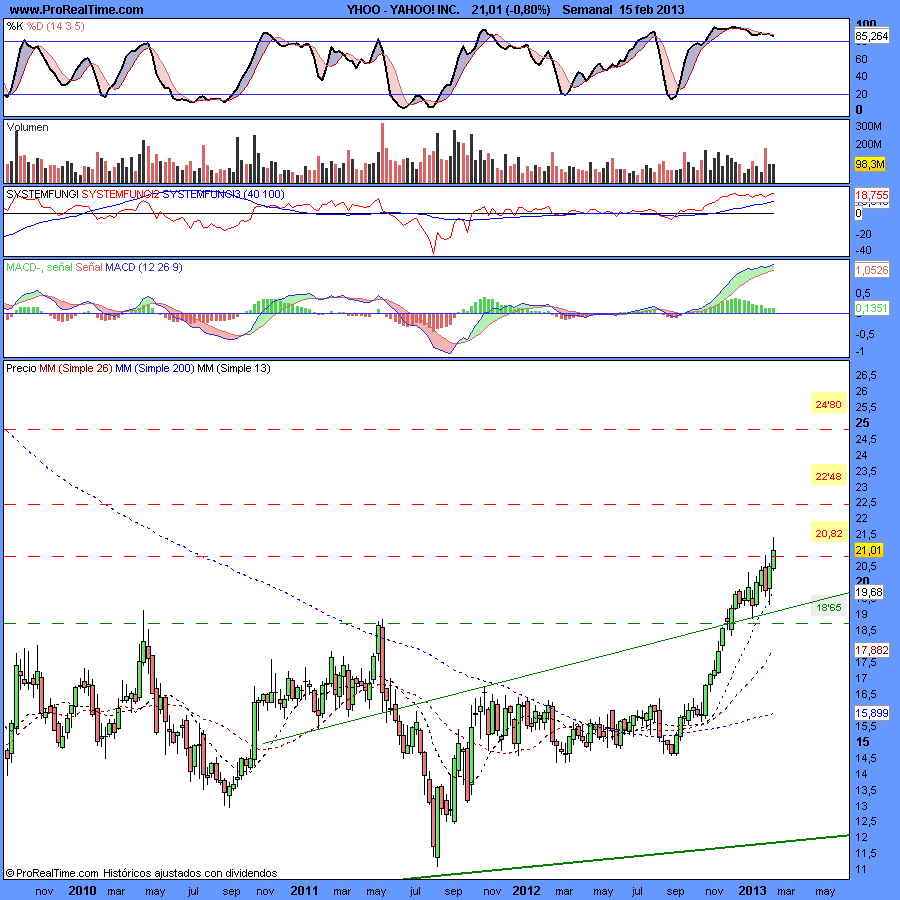Click the MM (Simple 200) legend
This screenshot has height=900, width=900.
155,368
